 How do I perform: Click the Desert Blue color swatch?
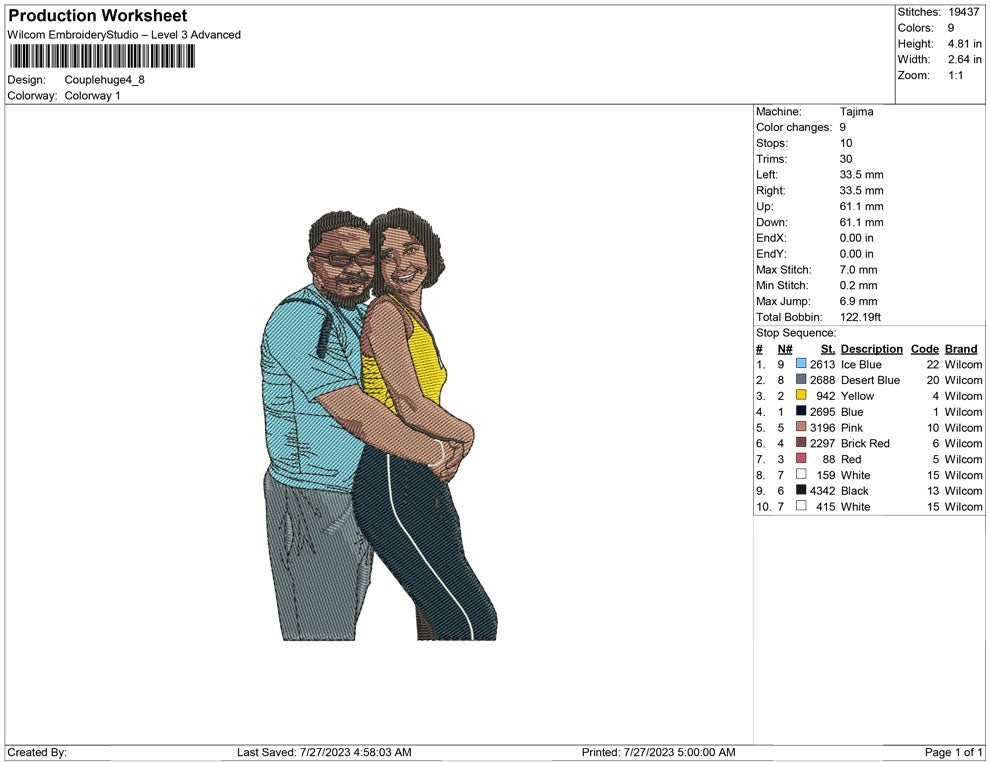tap(801, 379)
